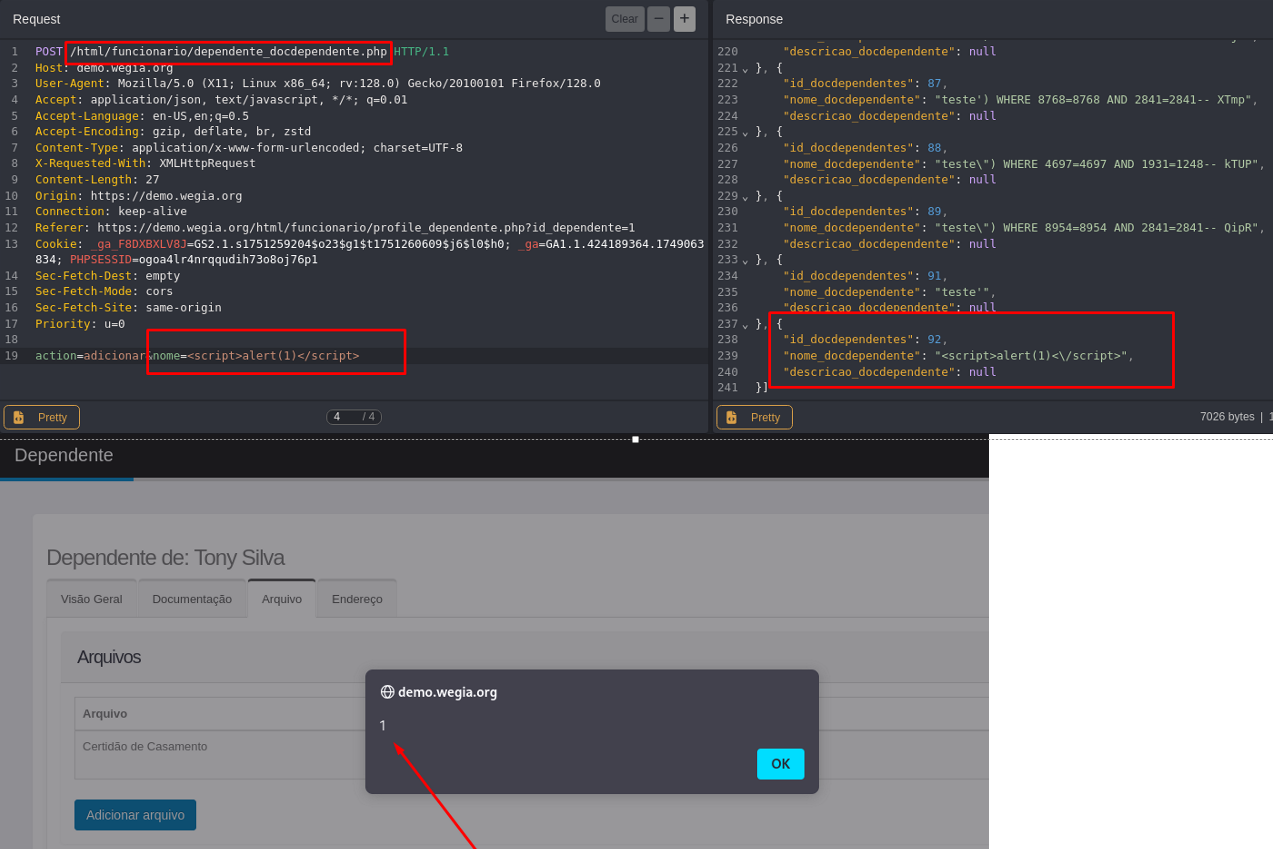Screen dimensions: 1273x849
Task: Click the Dependente de: Tony Silva heading
Action: click(x=166, y=558)
